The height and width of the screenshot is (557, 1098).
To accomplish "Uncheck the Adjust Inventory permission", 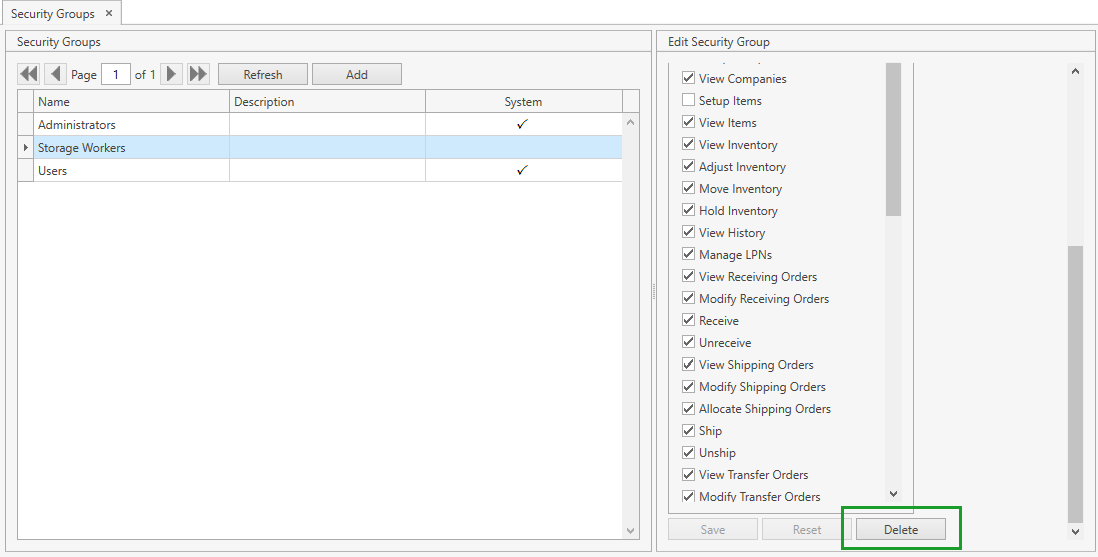I will (x=688, y=167).
